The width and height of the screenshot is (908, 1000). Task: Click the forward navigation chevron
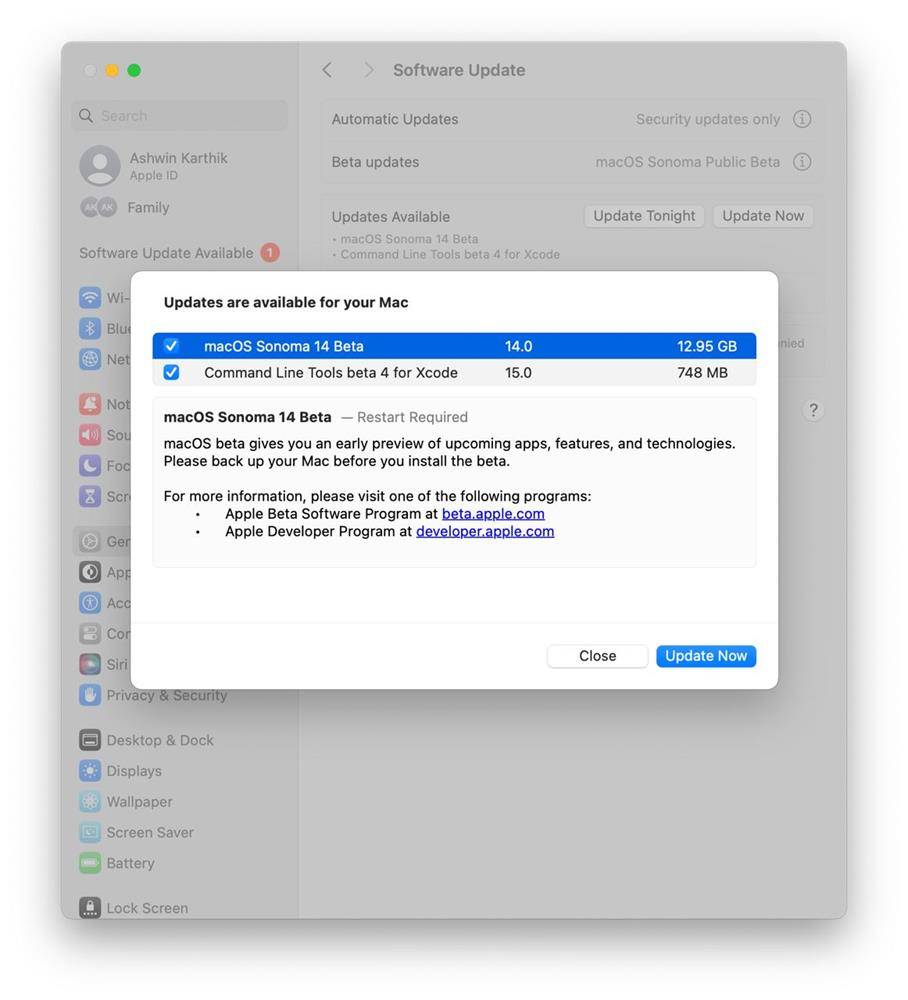(x=367, y=69)
